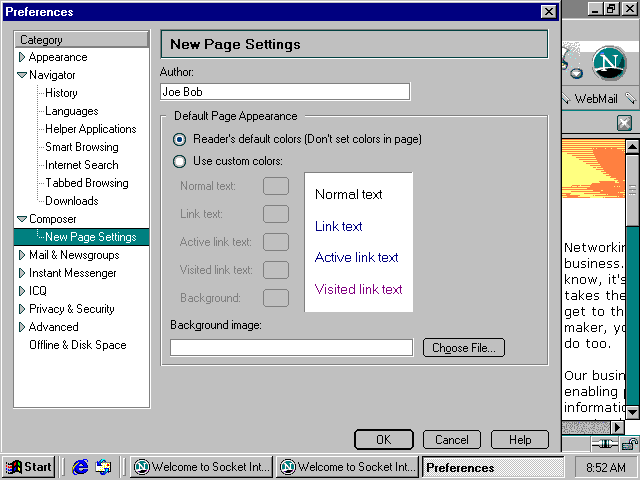Select History in the category tree
The width and height of the screenshot is (640, 480).
[x=61, y=93]
